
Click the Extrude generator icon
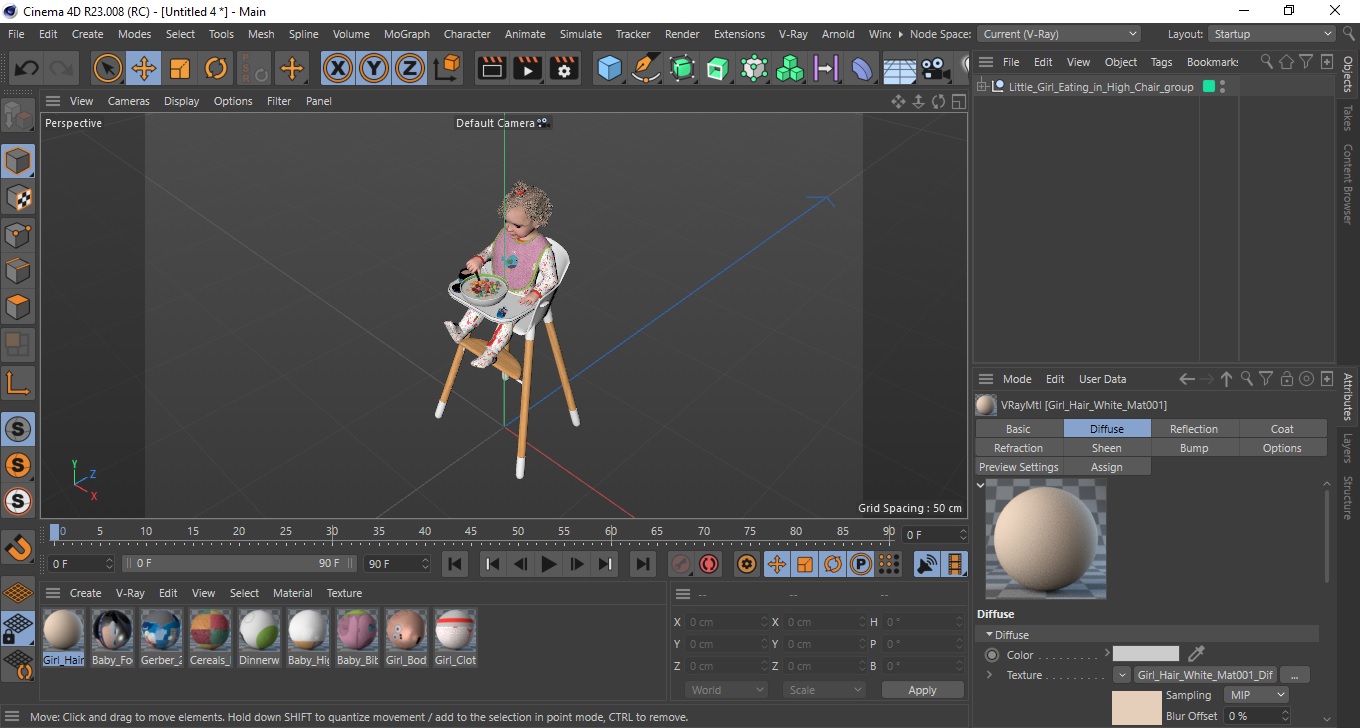tap(718, 69)
